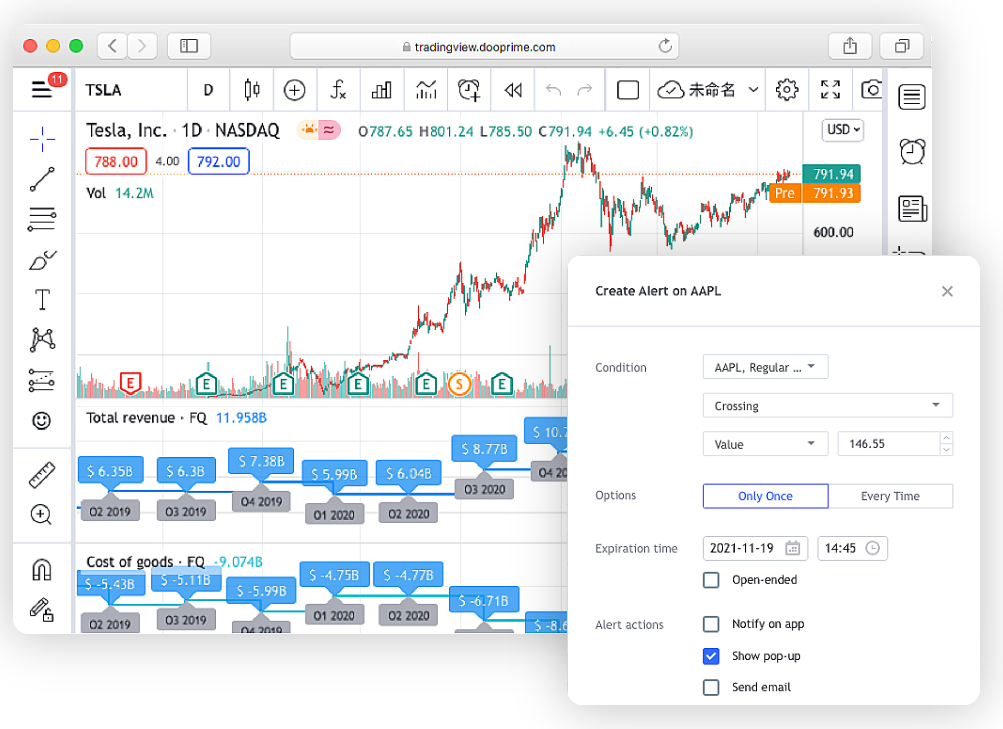This screenshot has width=1003, height=729.
Task: Open the candlestick chart style selector
Action: [x=252, y=90]
